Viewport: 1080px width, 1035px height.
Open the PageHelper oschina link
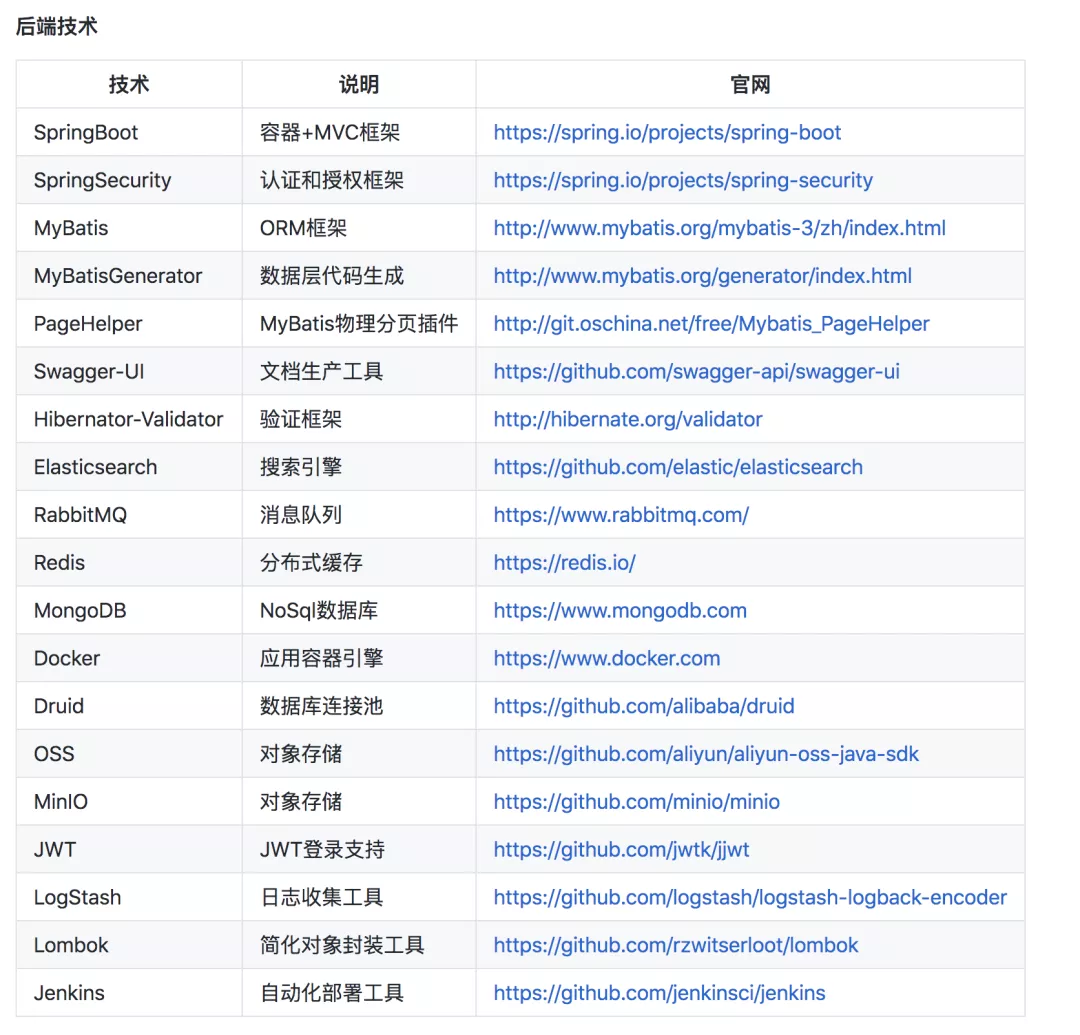710,324
